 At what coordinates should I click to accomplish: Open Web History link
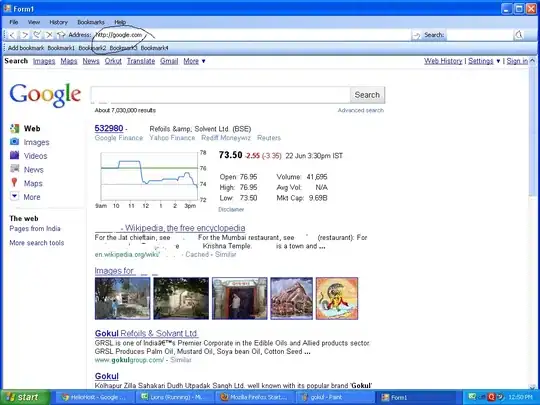point(443,61)
